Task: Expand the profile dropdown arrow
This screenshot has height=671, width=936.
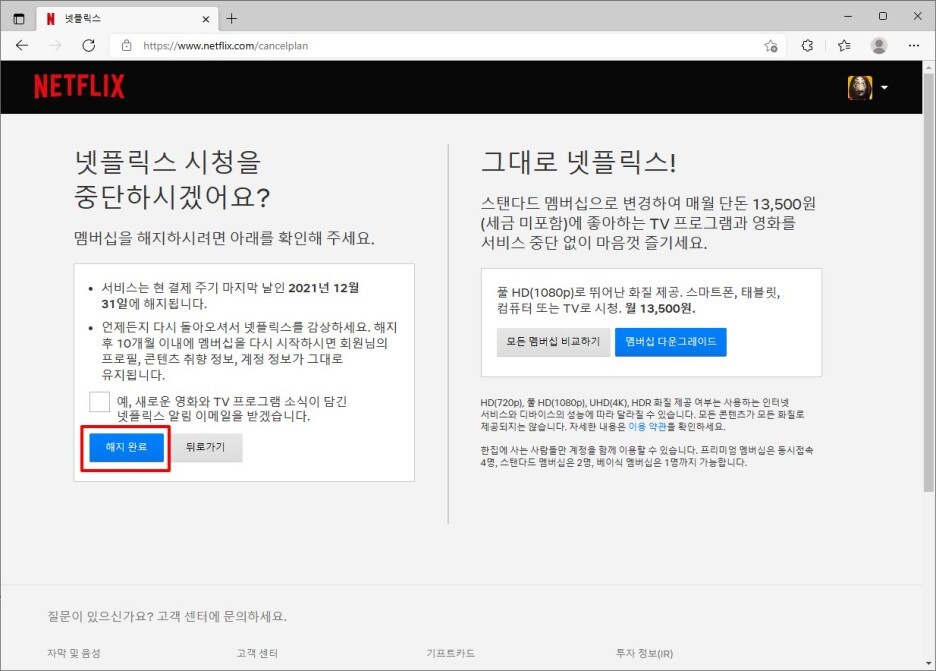Action: click(884, 88)
